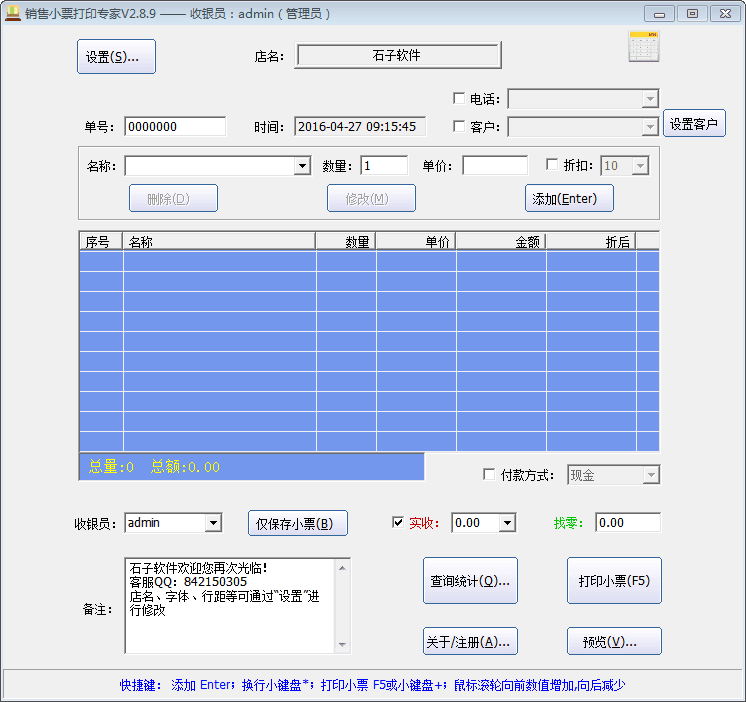
Task: Expand the 电话 dropdown list
Action: point(650,99)
